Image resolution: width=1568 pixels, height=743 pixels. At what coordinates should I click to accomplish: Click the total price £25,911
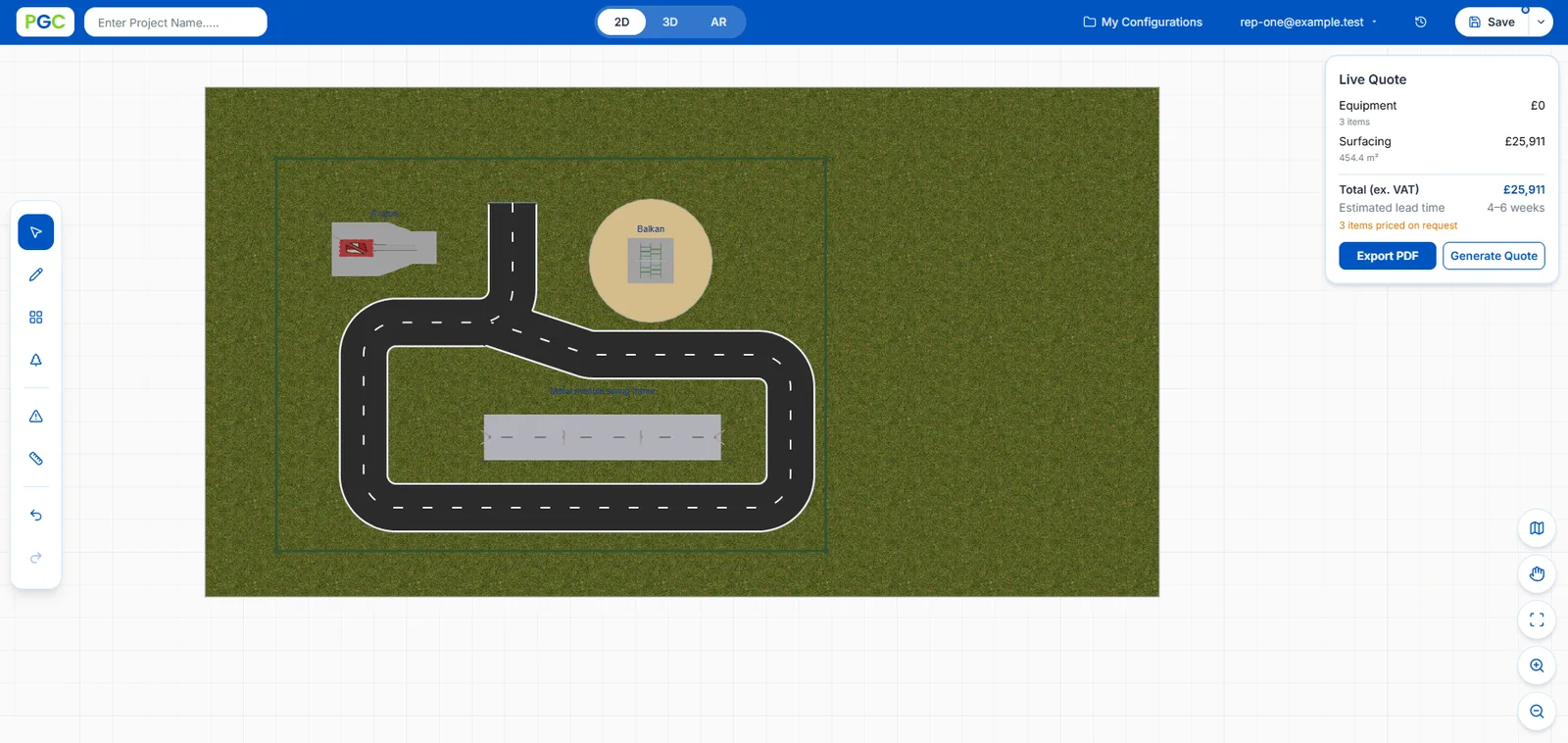(x=1524, y=190)
